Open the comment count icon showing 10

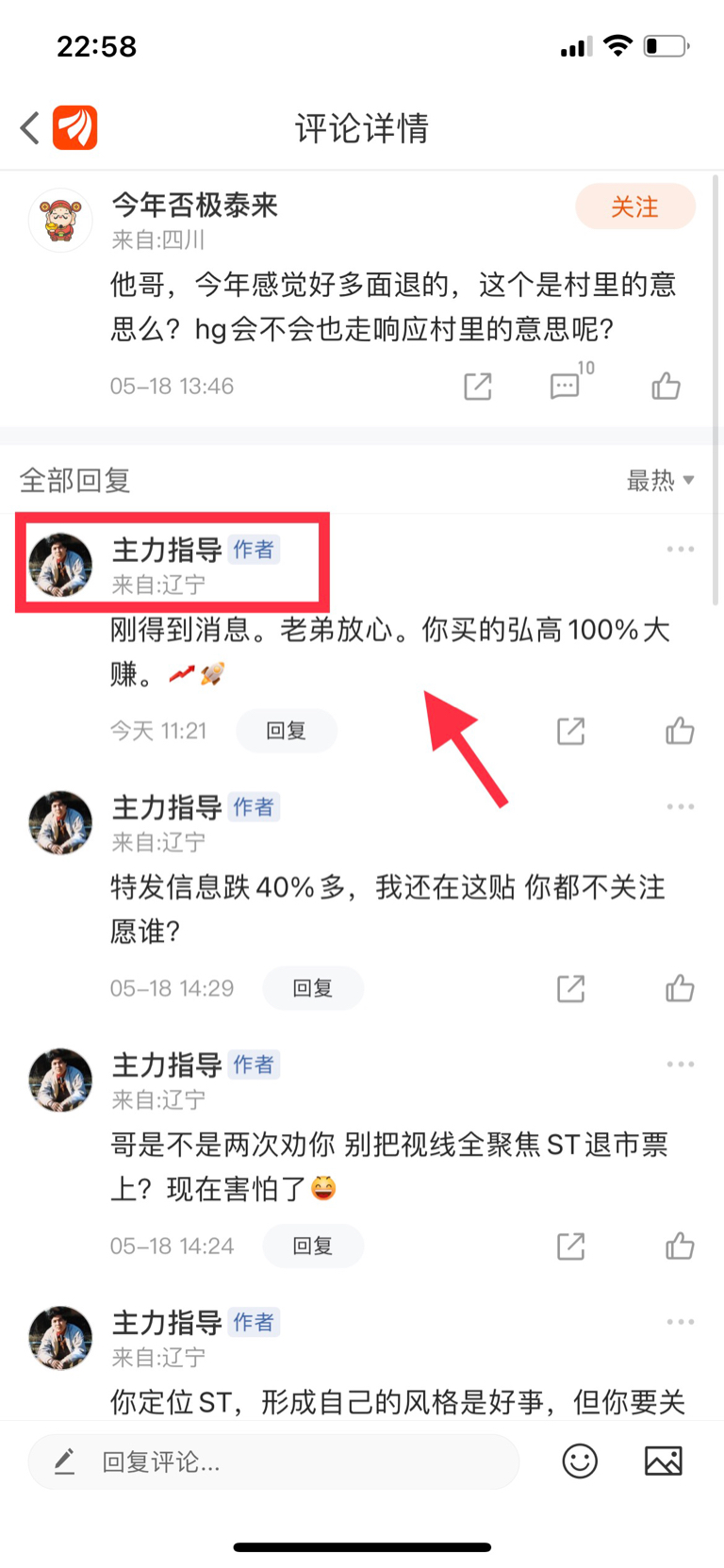pos(570,382)
